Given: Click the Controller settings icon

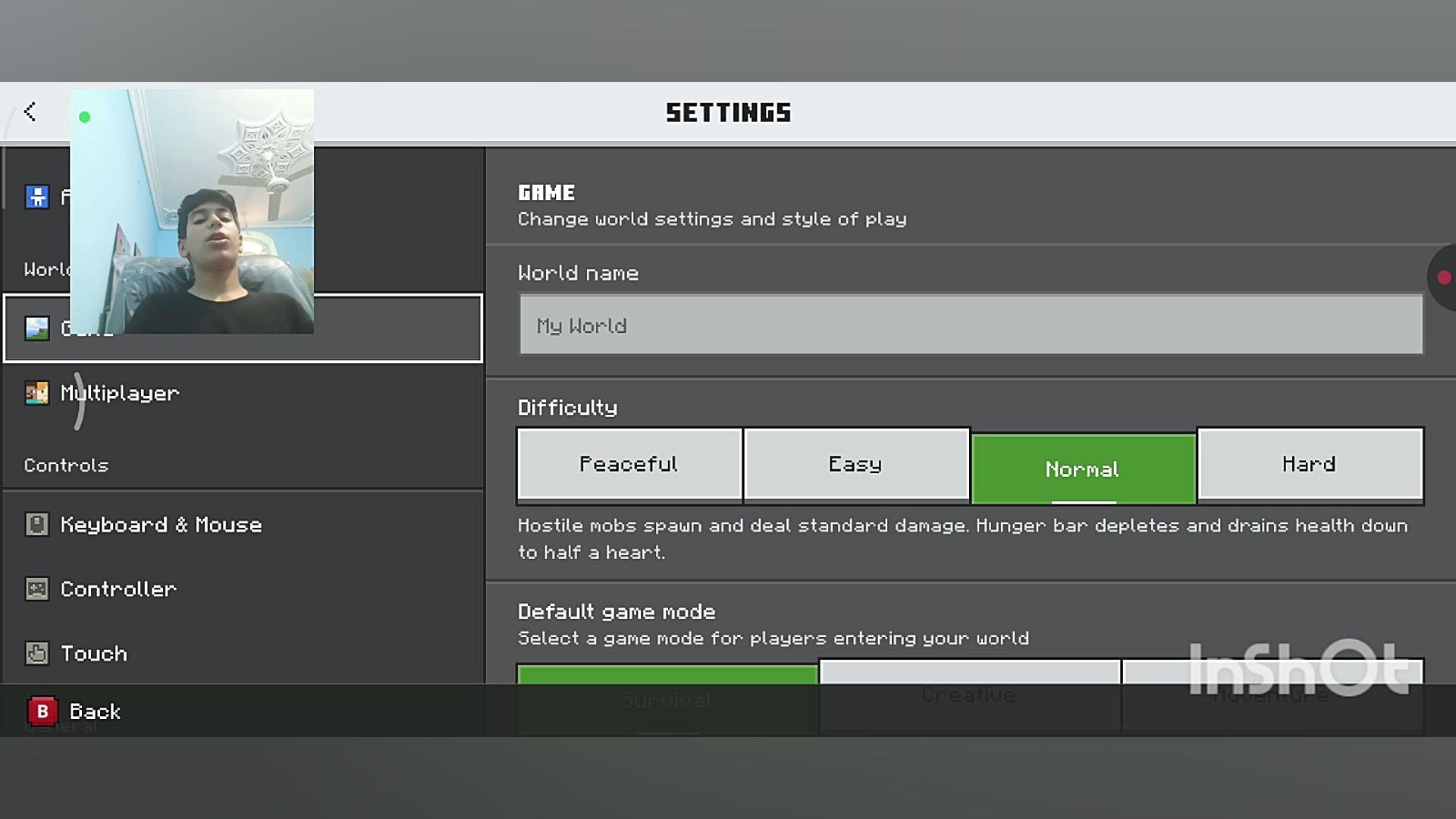Looking at the screenshot, I should [x=36, y=588].
